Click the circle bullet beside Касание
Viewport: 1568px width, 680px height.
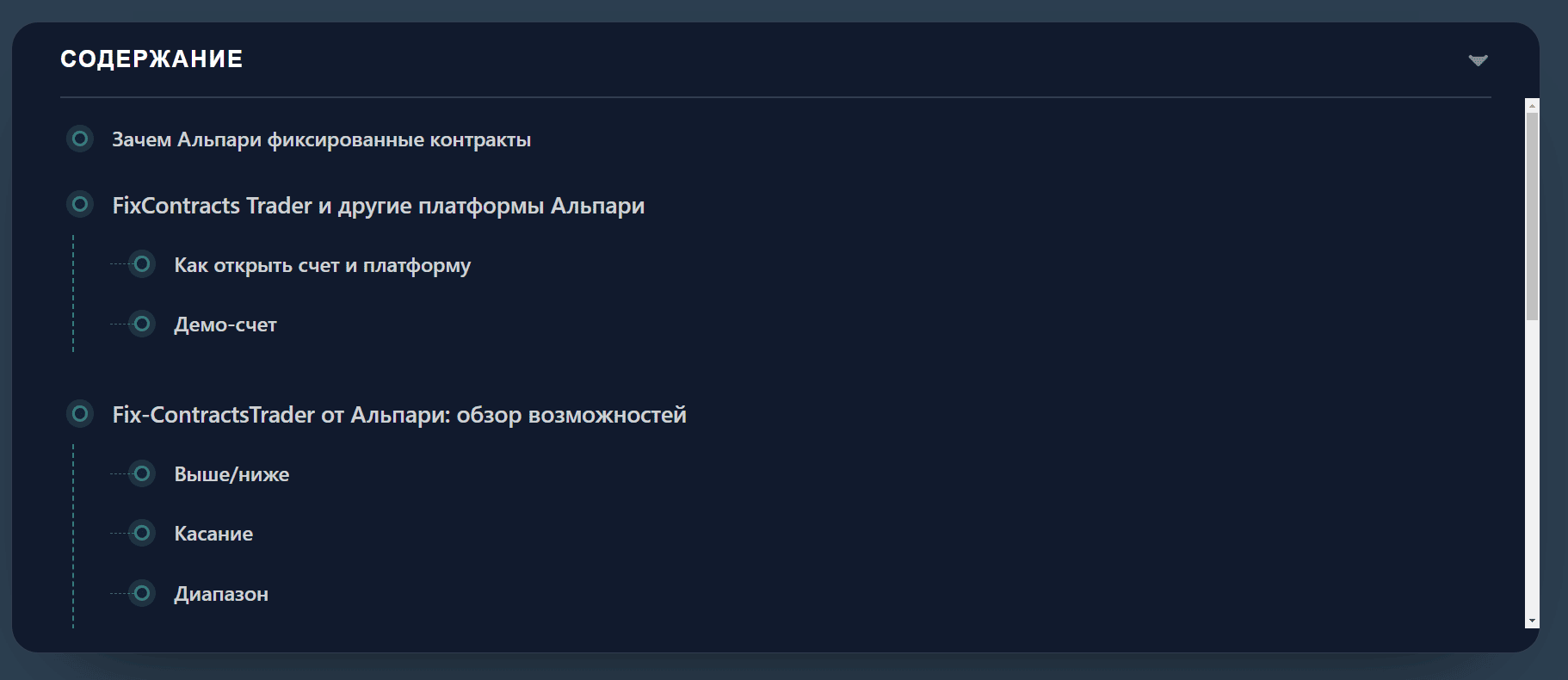[x=142, y=533]
